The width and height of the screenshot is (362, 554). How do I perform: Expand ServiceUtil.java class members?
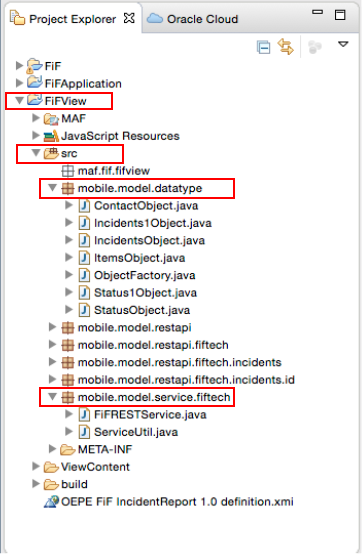69,431
